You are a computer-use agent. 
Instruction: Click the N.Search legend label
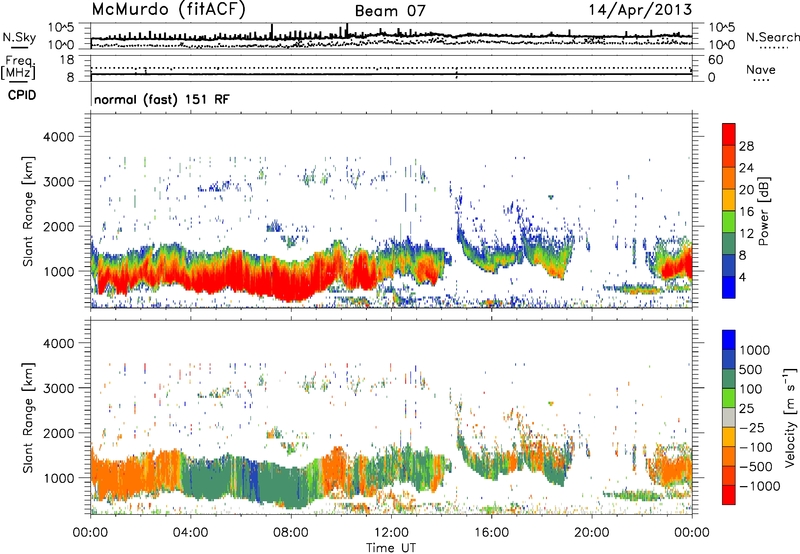pos(772,37)
